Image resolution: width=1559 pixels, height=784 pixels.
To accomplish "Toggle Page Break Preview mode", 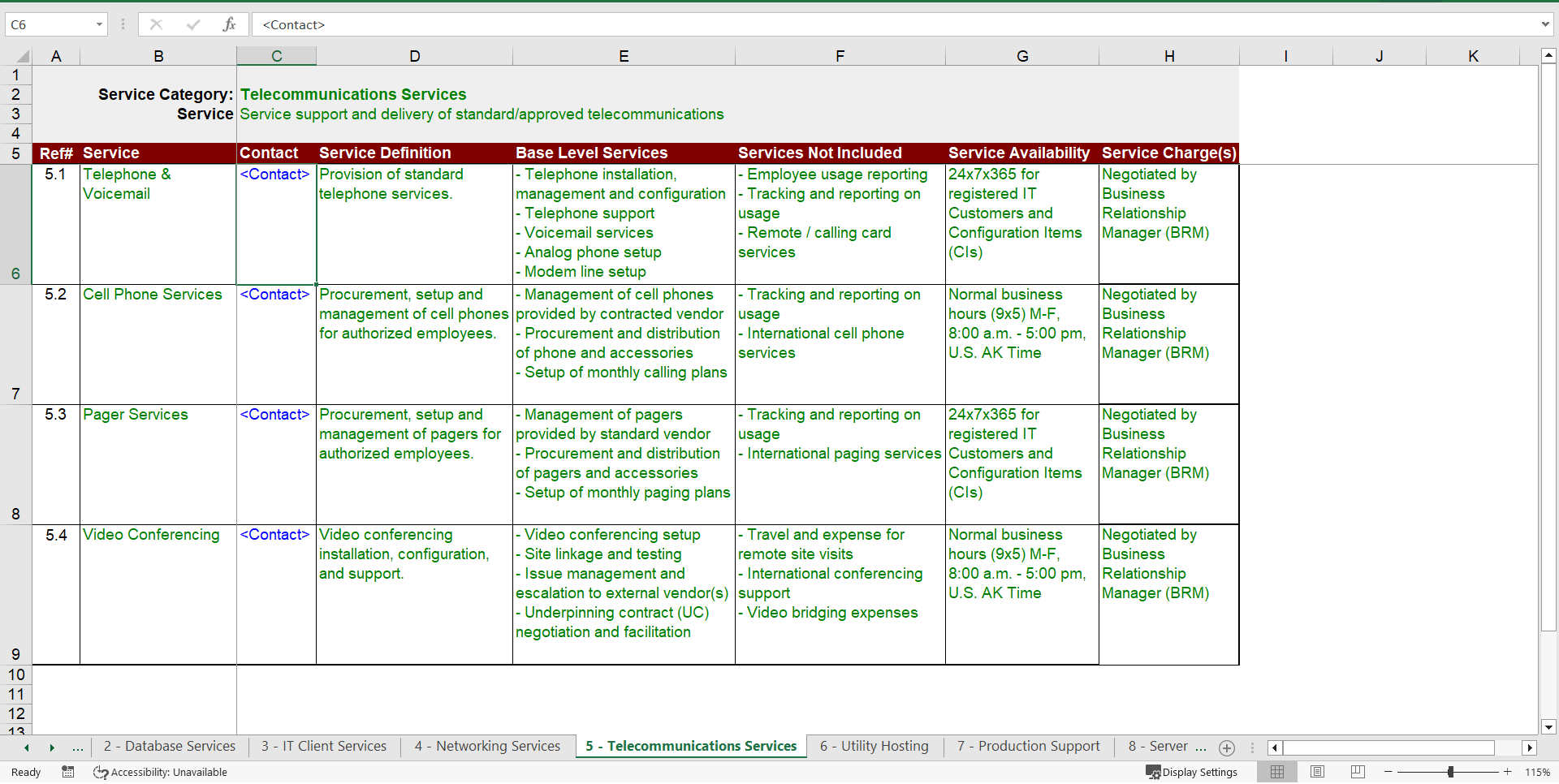I will click(1357, 772).
